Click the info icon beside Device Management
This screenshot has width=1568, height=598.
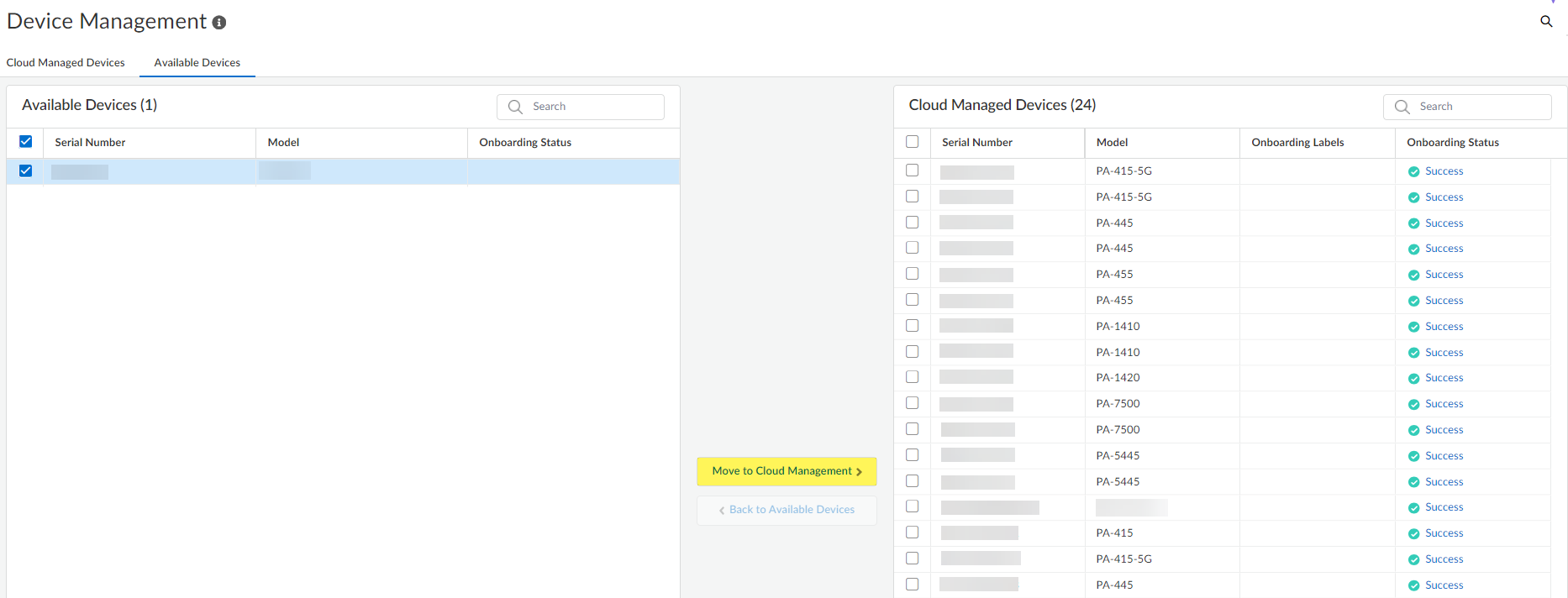pos(219,23)
